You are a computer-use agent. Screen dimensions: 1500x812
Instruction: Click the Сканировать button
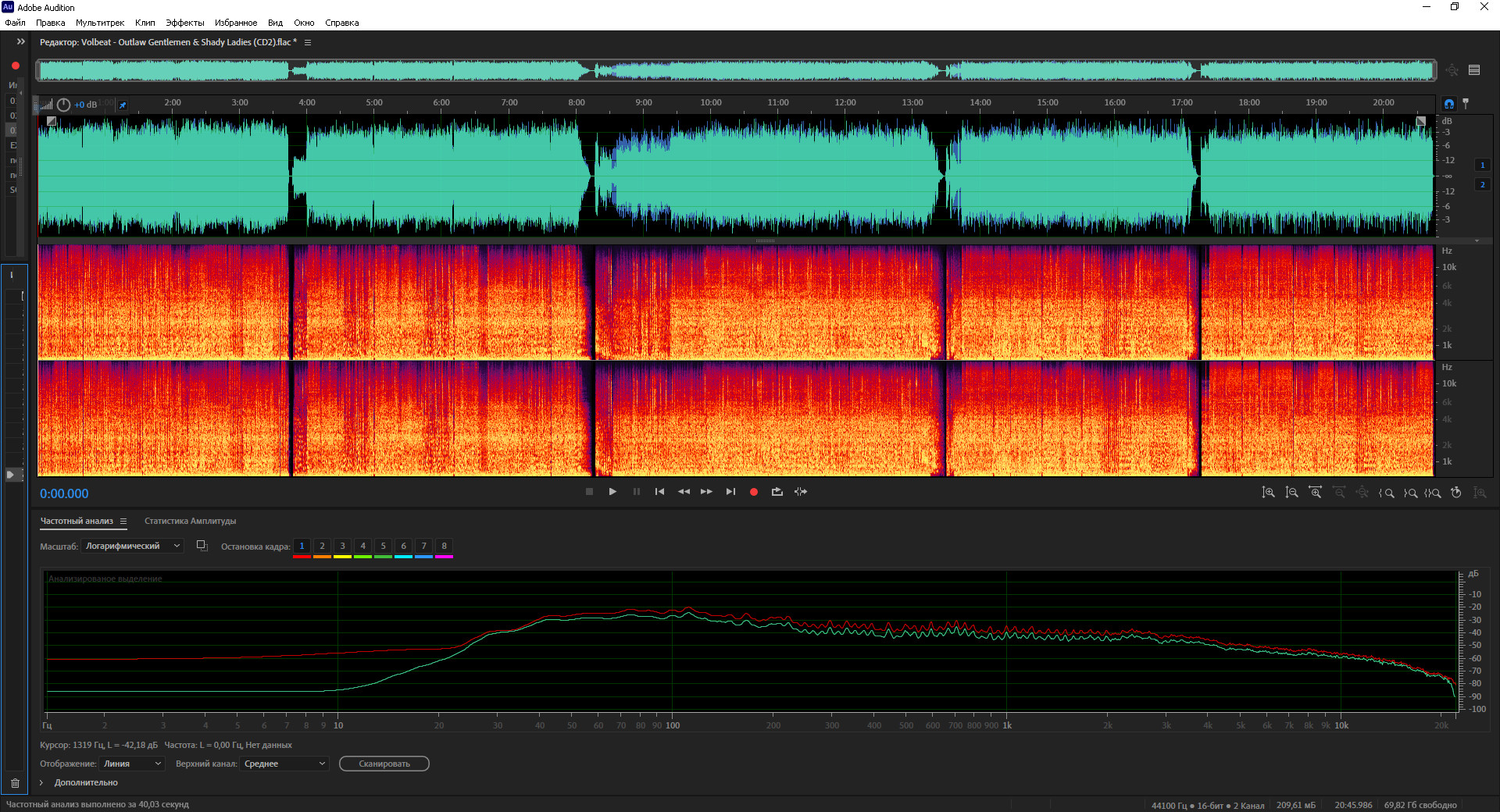[x=384, y=764]
